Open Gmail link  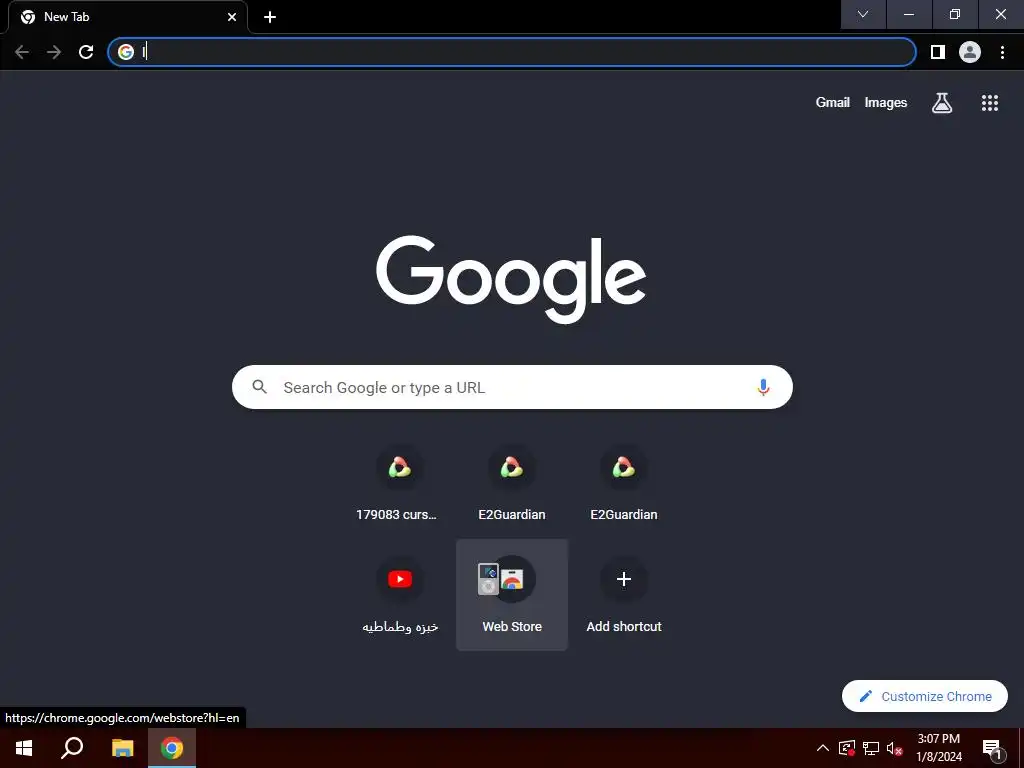pos(833,103)
